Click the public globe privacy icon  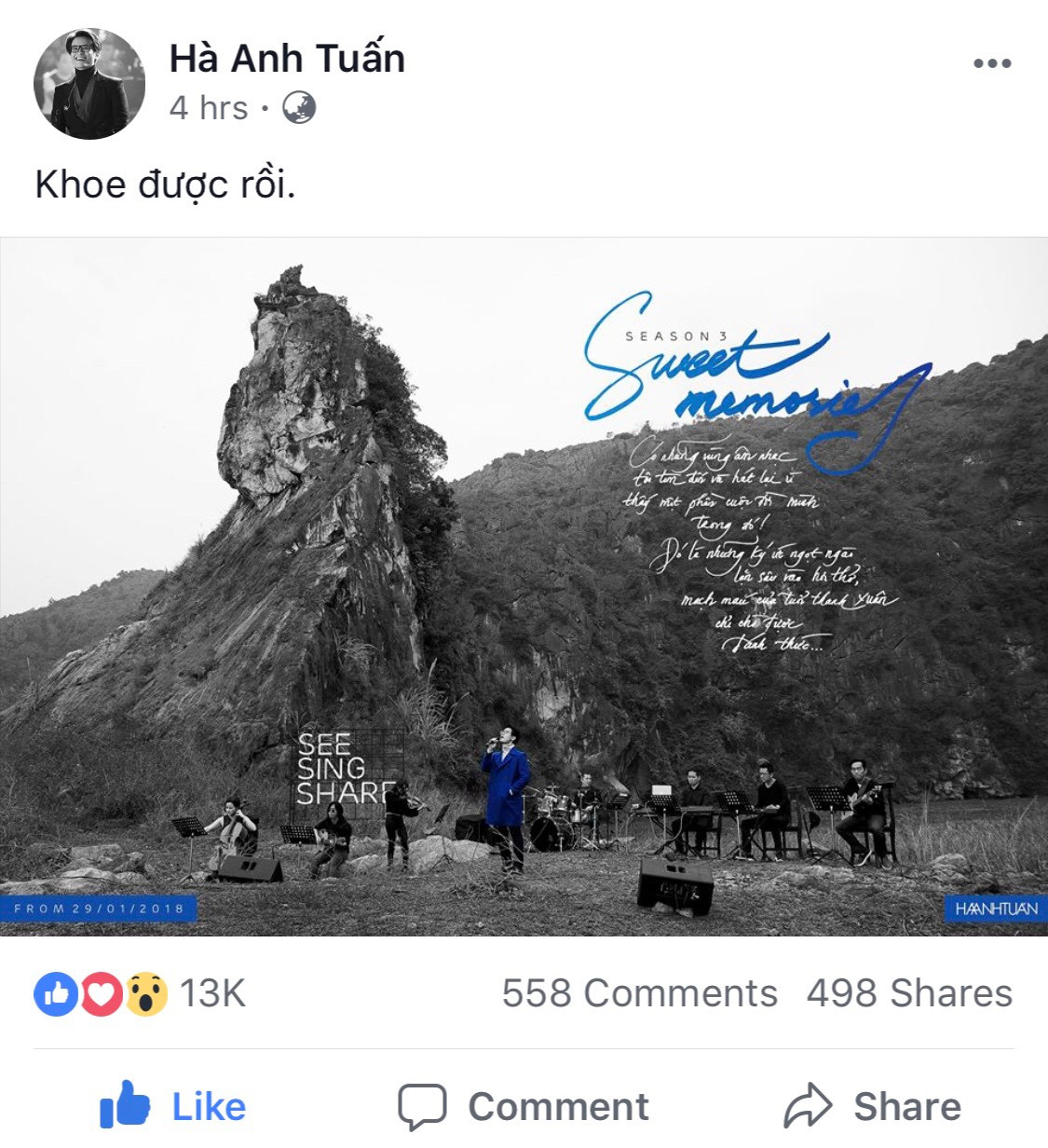coord(299,108)
